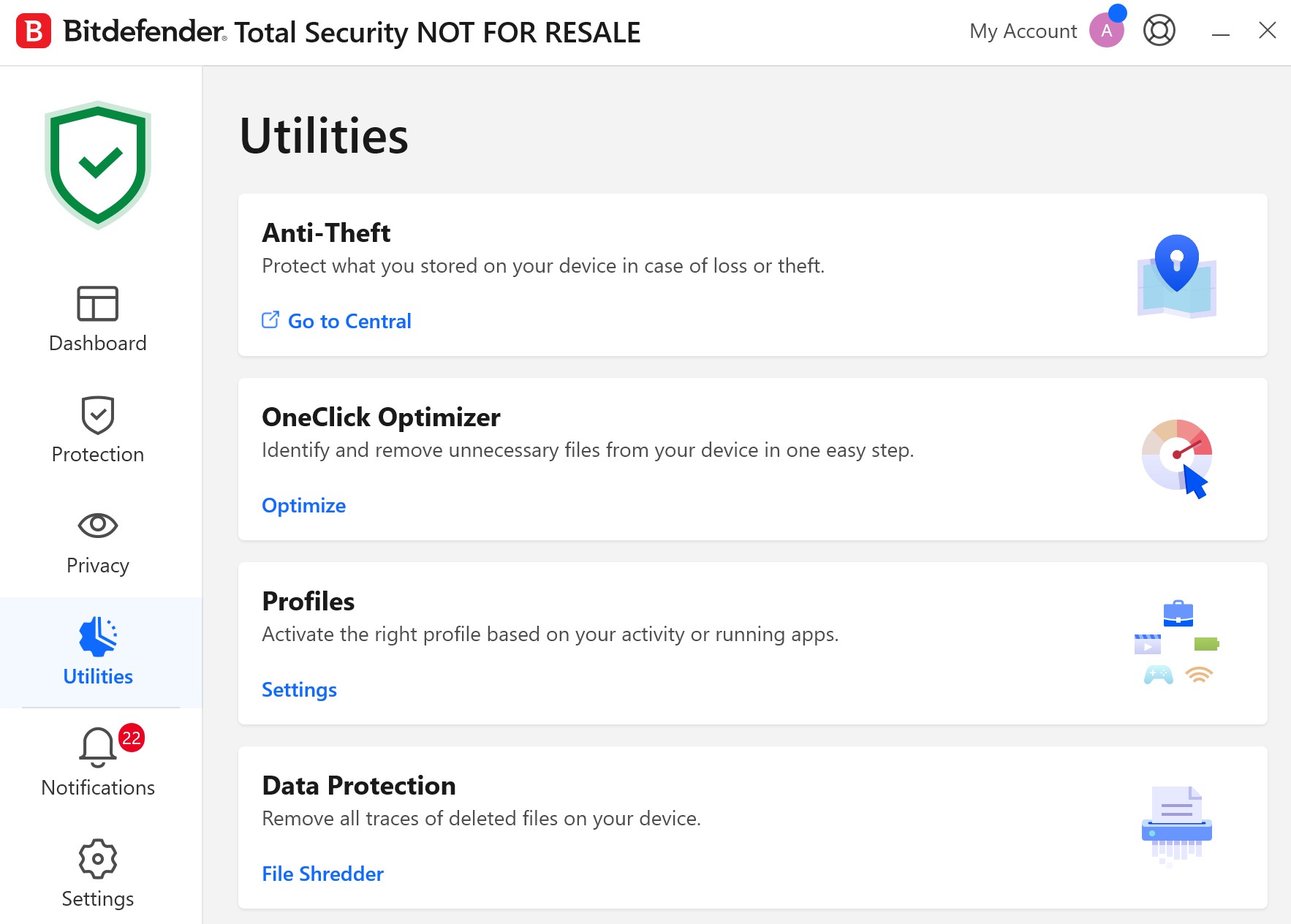Screen dimensions: 1291x924
Task: Go to the Protection section
Action: click(98, 431)
